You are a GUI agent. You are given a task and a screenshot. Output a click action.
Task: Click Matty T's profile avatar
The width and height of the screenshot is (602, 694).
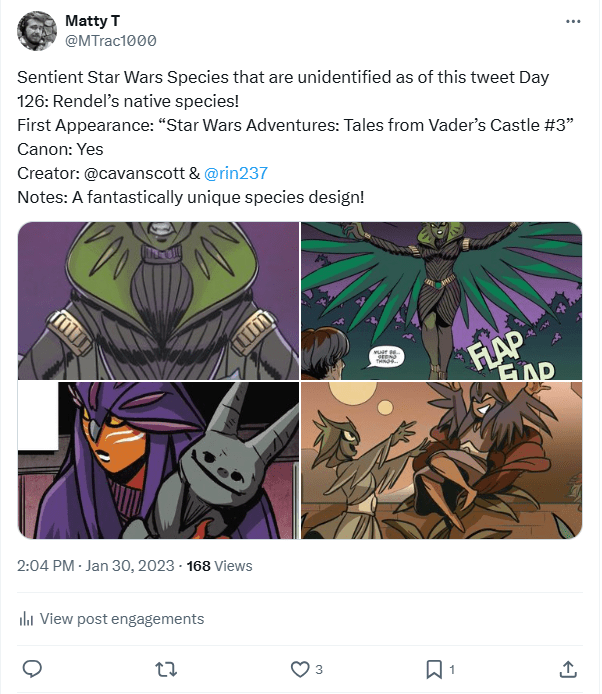coord(36,30)
